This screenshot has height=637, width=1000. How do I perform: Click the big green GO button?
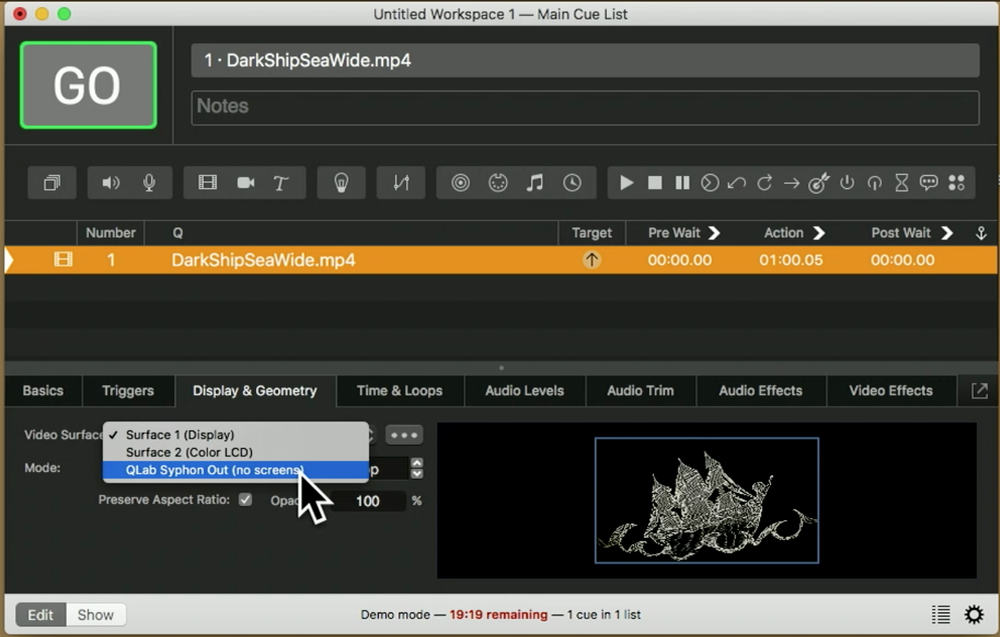pyautogui.click(x=88, y=85)
